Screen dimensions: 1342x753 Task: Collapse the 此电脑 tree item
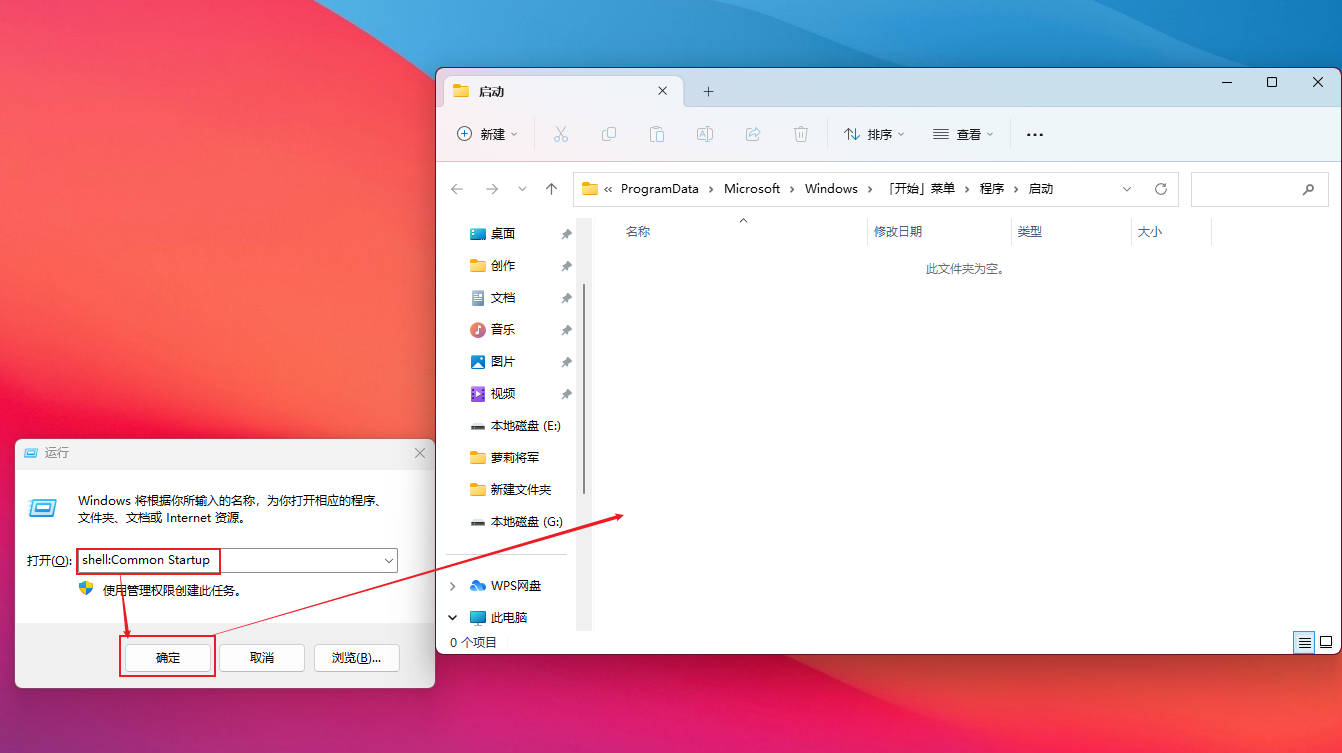[452, 617]
